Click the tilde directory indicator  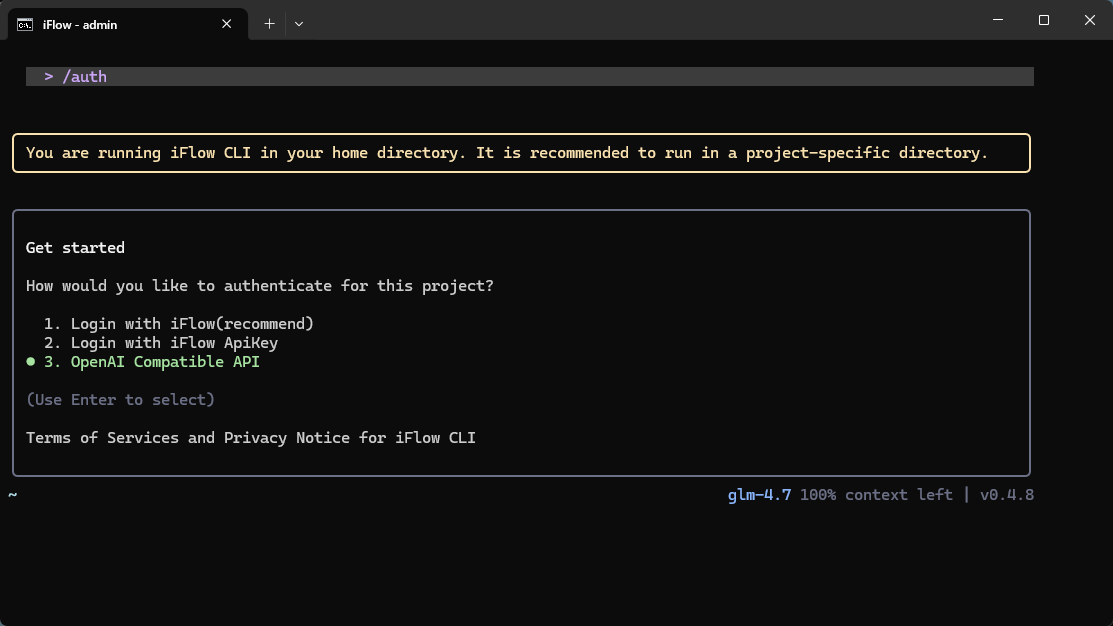pyautogui.click(x=13, y=495)
